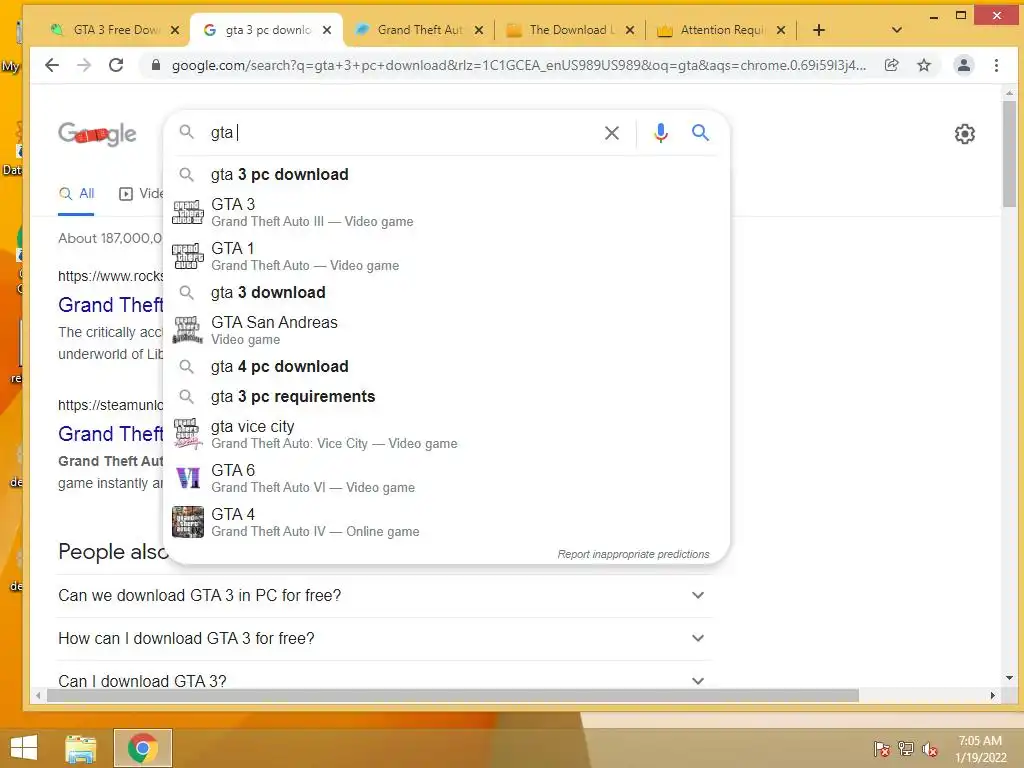Open Action Center flag tray icon

[x=881, y=749]
